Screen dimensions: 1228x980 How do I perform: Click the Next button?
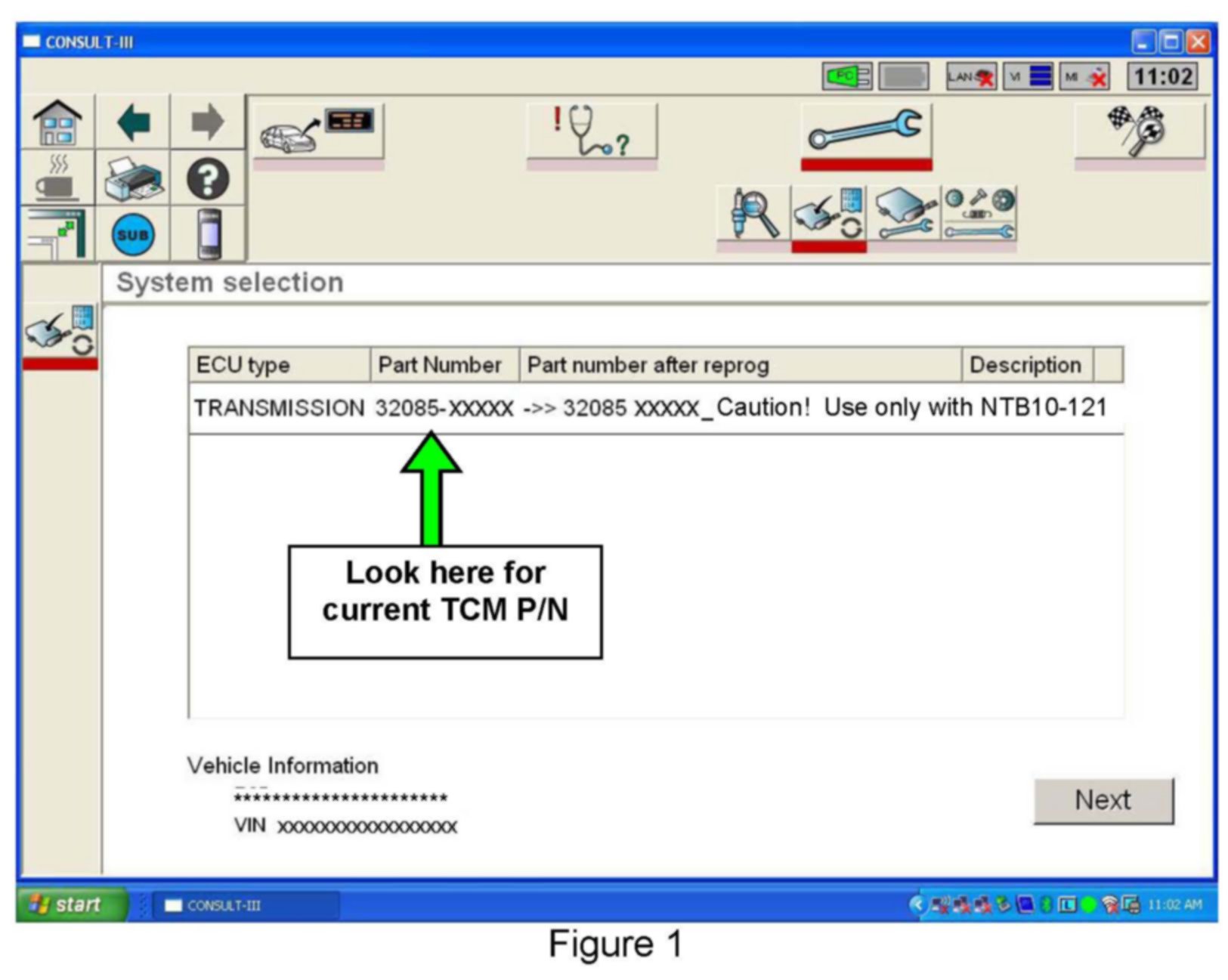point(1103,800)
